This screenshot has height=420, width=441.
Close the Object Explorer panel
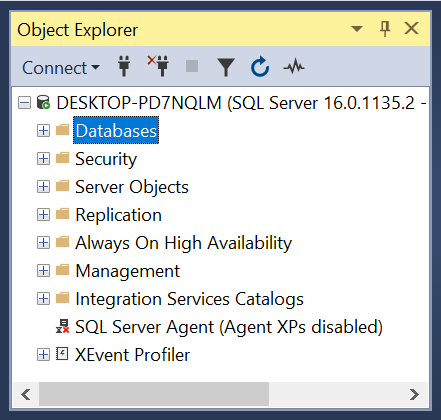(x=412, y=28)
